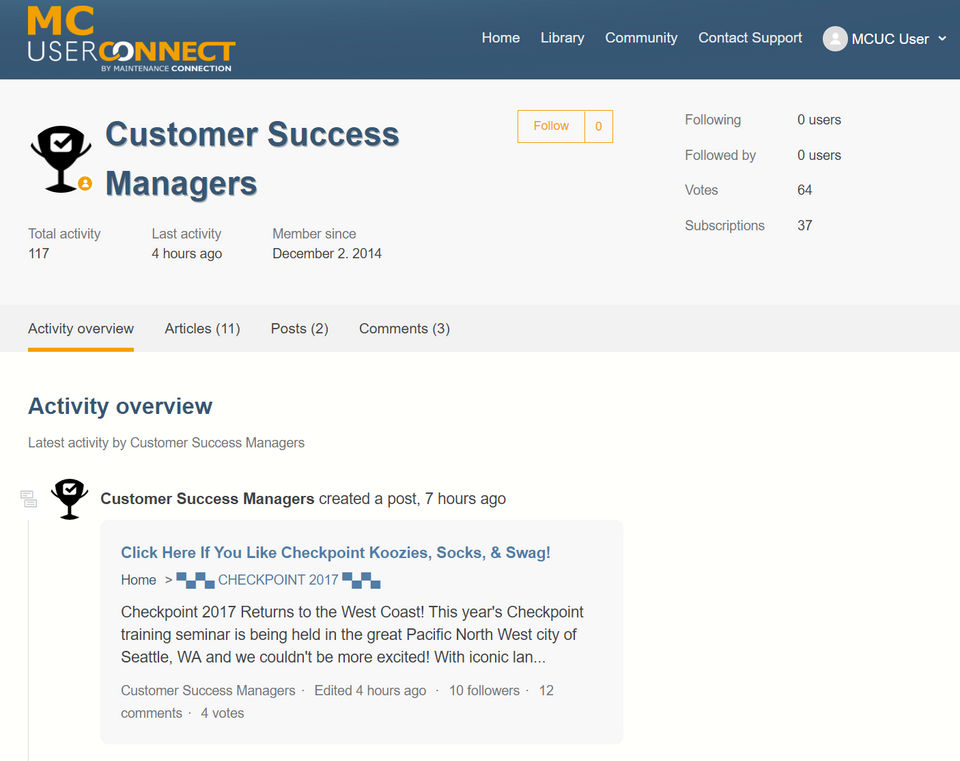Click the post excerpt about Checkpoint 2017
Viewport: 960px width, 761px height.
click(352, 634)
